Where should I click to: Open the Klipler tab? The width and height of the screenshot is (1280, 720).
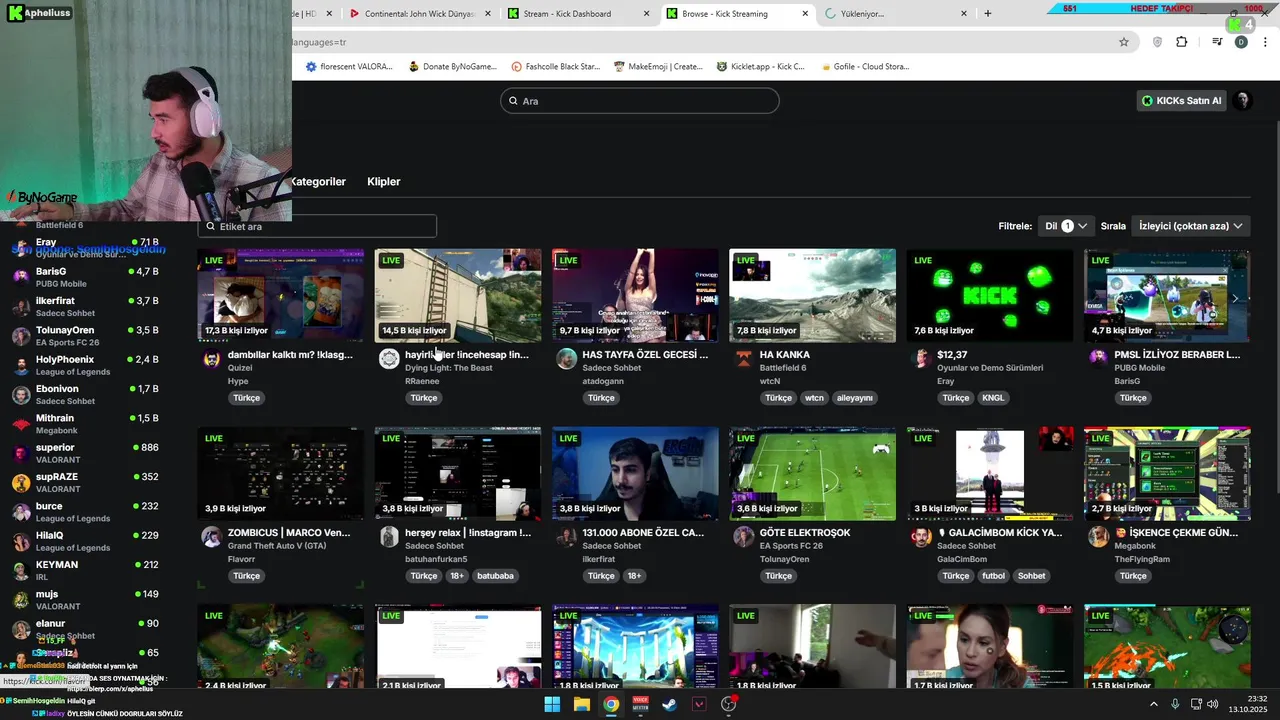pos(384,181)
